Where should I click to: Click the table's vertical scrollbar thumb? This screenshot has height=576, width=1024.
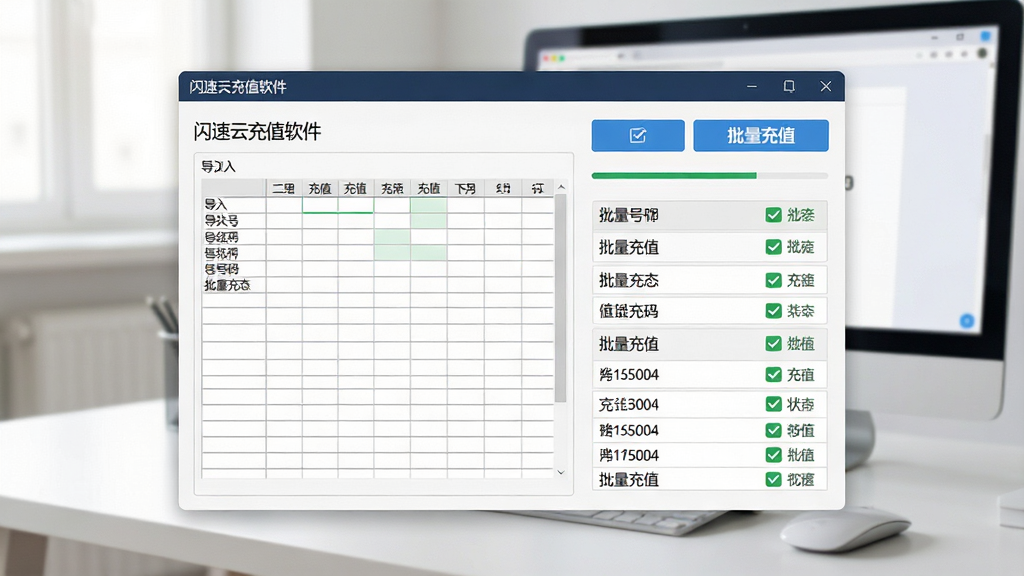(x=560, y=298)
